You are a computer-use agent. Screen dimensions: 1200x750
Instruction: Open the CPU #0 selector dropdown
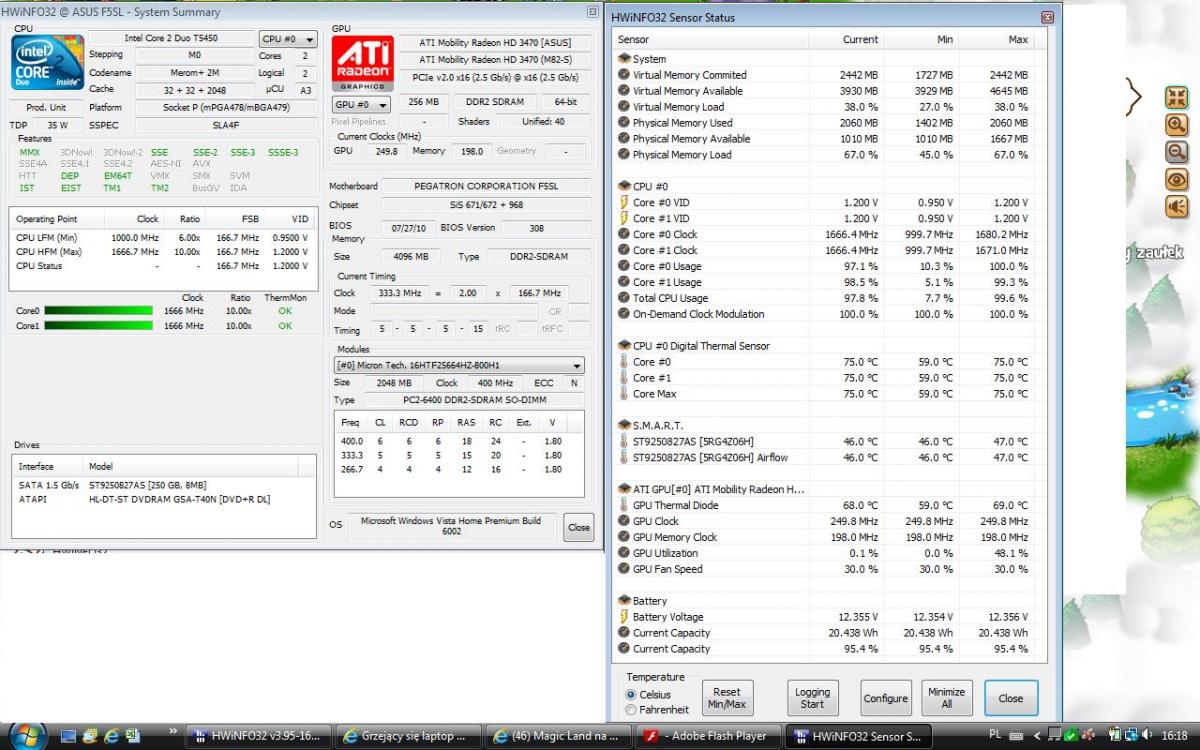[x=288, y=40]
